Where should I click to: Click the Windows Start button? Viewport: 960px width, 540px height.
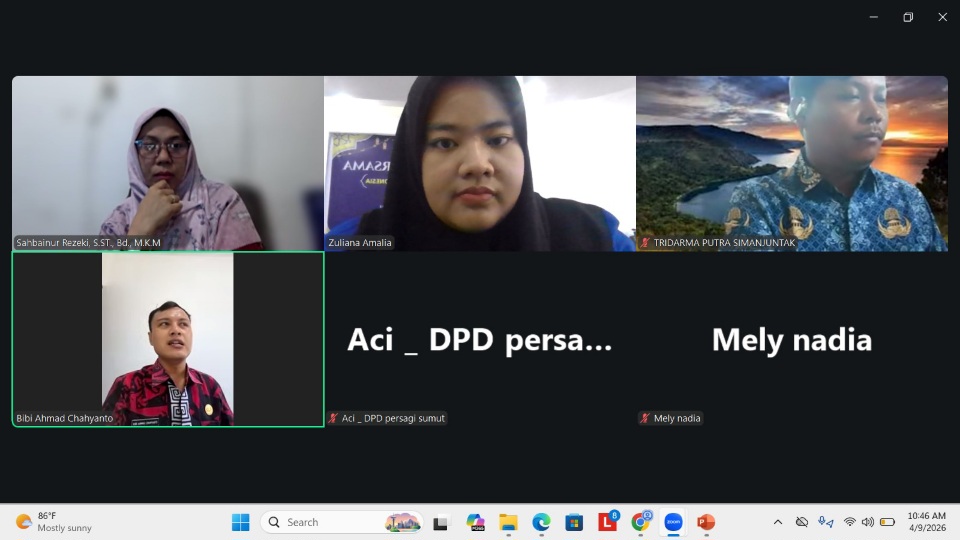tap(241, 522)
